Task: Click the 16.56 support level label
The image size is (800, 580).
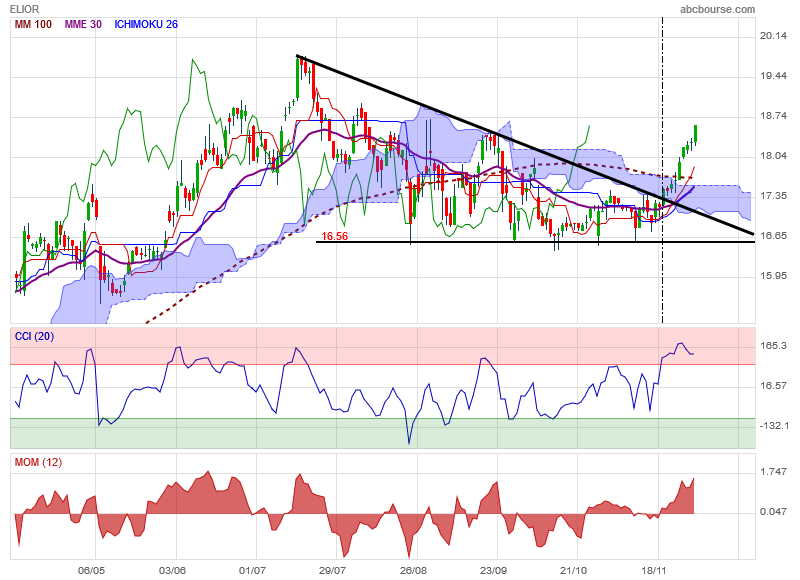Action: [335, 236]
